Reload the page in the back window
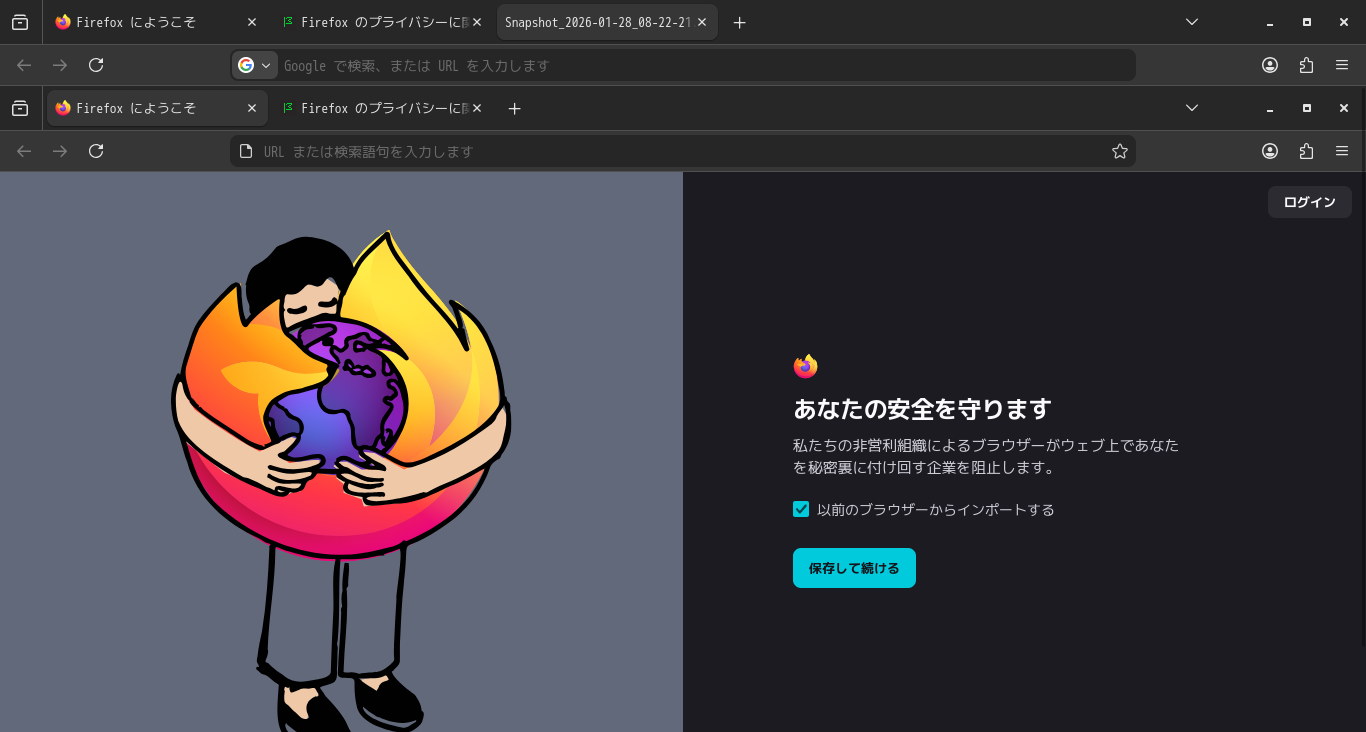Image resolution: width=1366 pixels, height=732 pixels. 96,65
